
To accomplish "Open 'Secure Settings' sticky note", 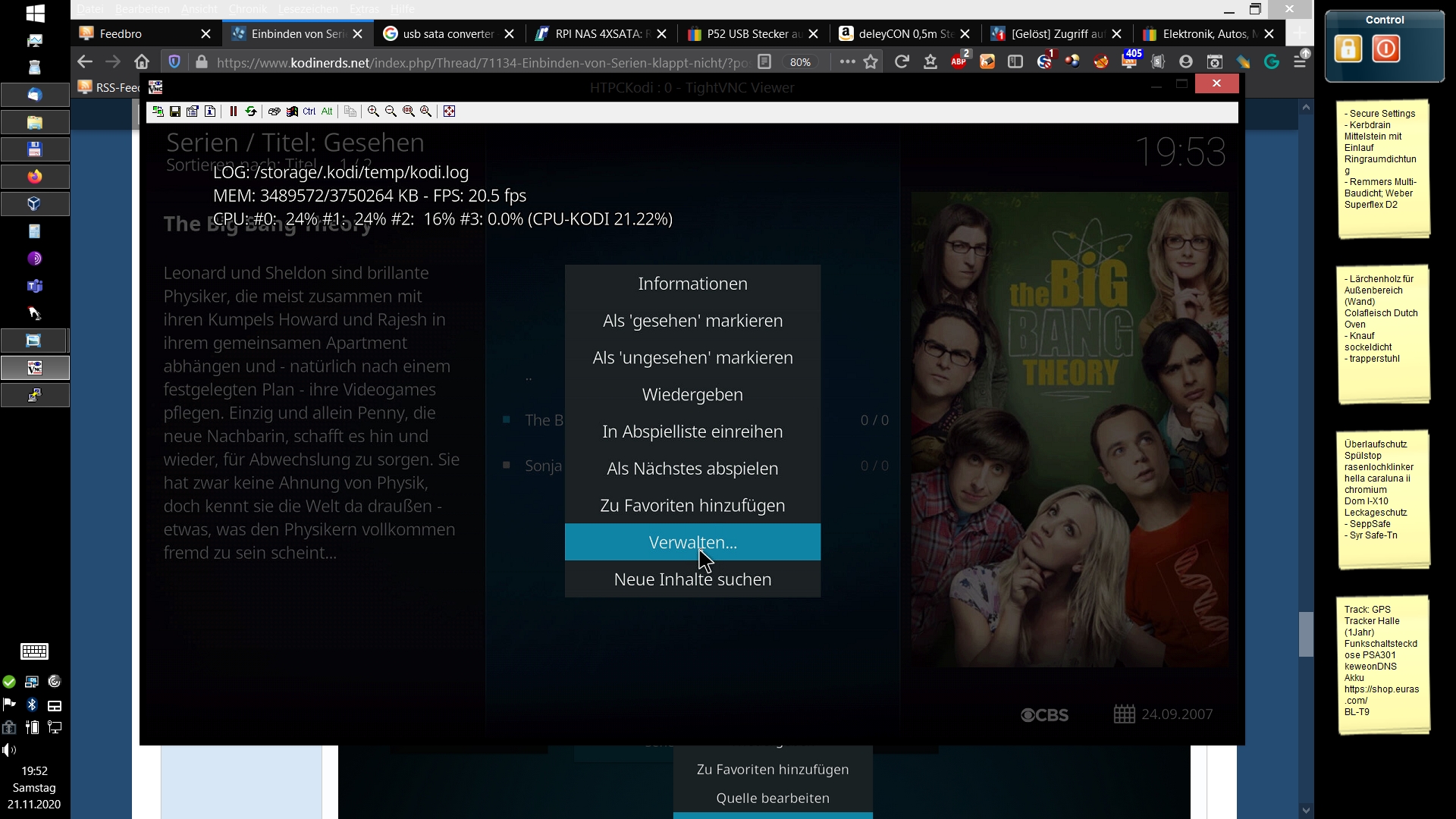I will [x=1384, y=168].
